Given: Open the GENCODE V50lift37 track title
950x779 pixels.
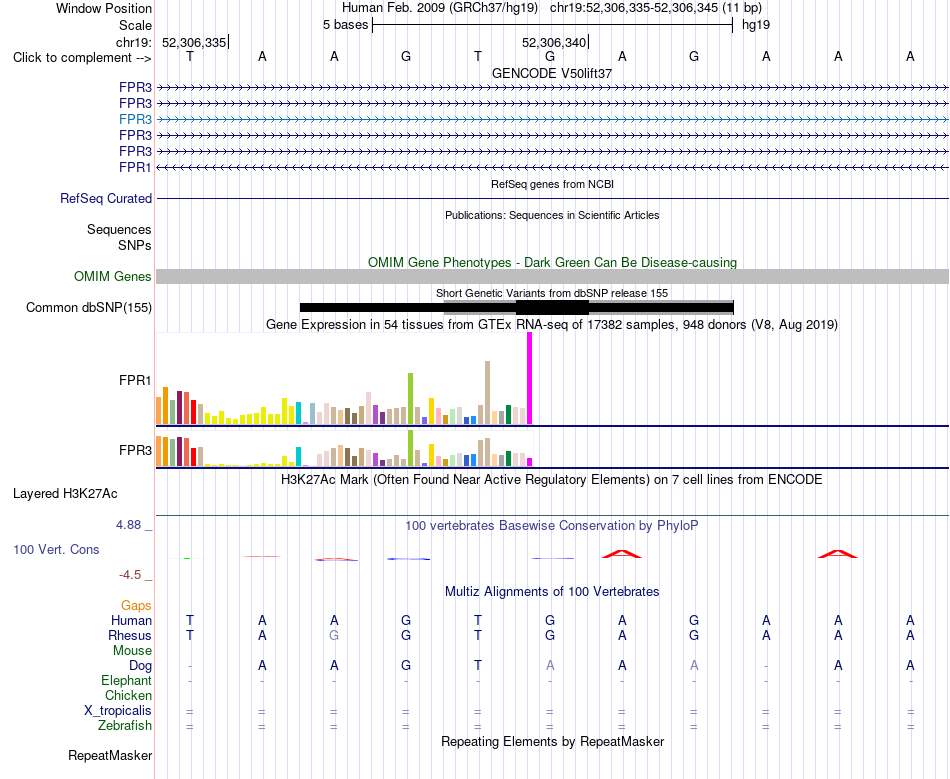Looking at the screenshot, I should (x=552, y=73).
